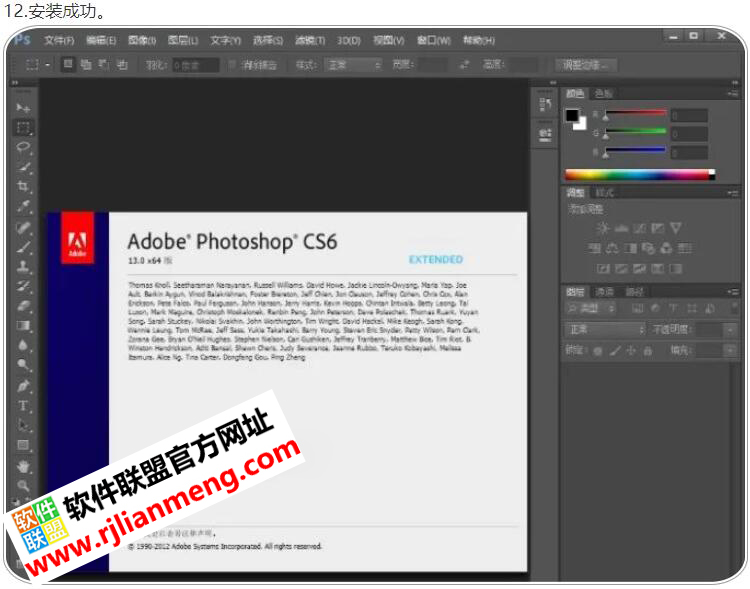
Task: Select the Hand tool
Action: point(23,466)
